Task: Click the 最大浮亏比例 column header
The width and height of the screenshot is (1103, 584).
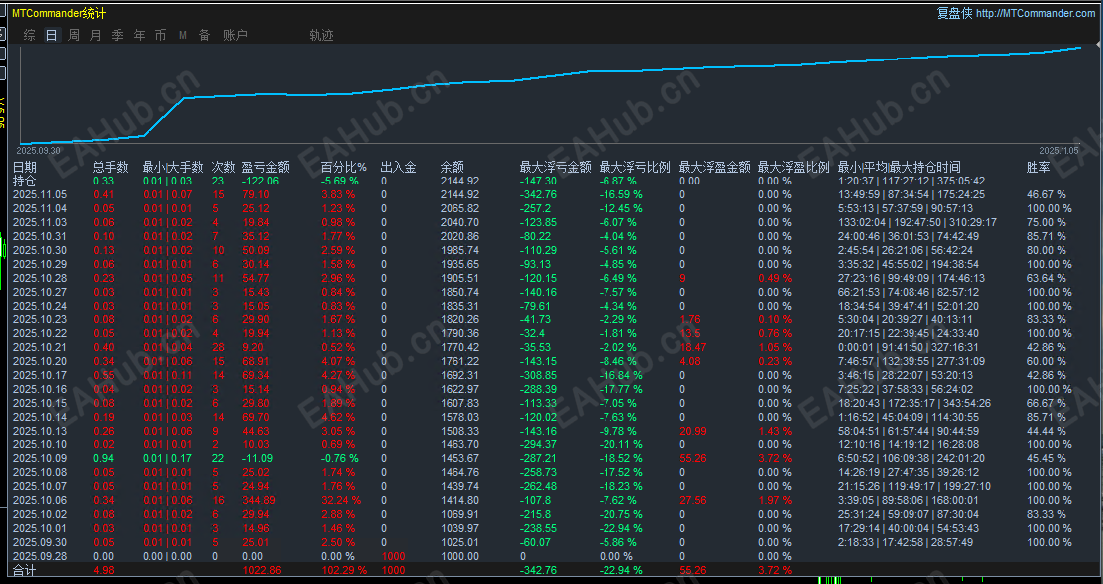Action: coord(635,167)
